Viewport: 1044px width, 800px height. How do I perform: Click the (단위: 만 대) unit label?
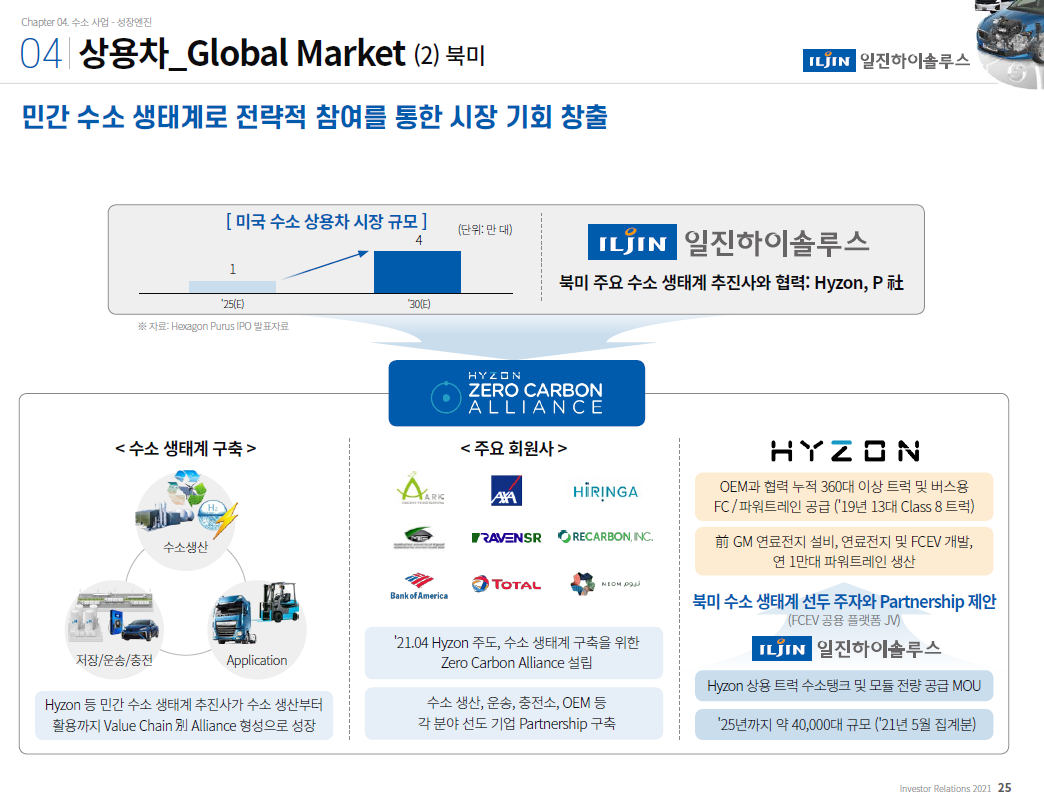[485, 230]
